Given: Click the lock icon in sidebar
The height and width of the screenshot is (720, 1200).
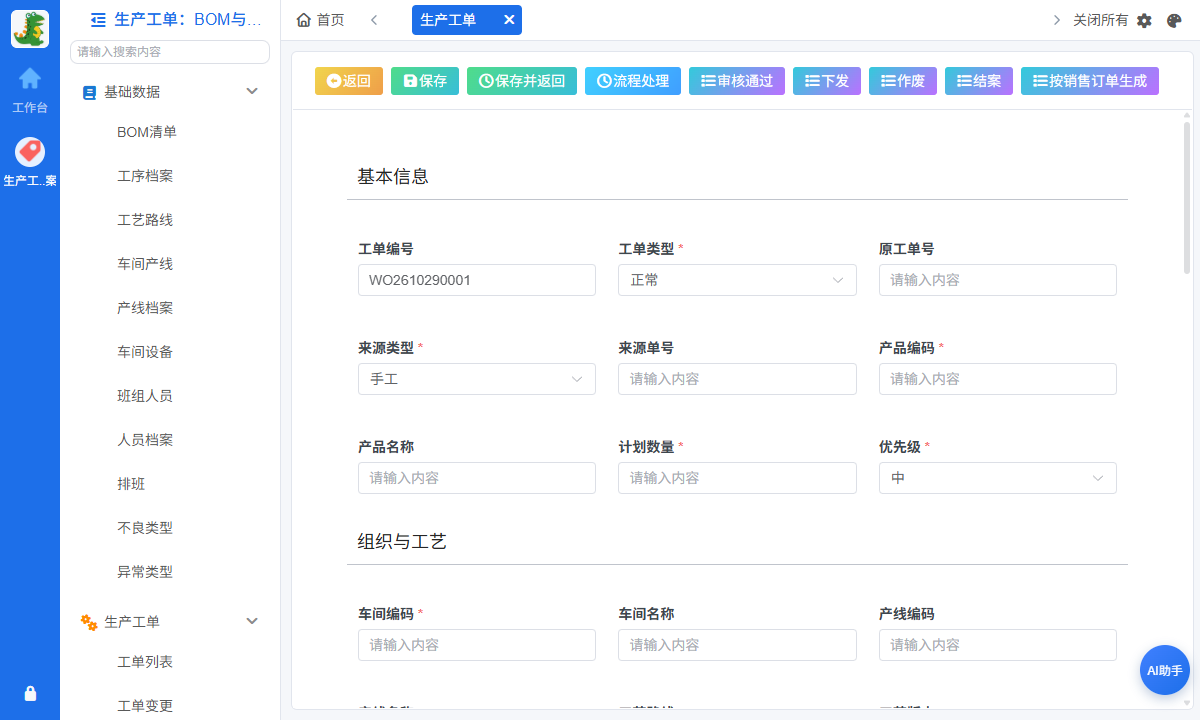Looking at the screenshot, I should [x=30, y=693].
